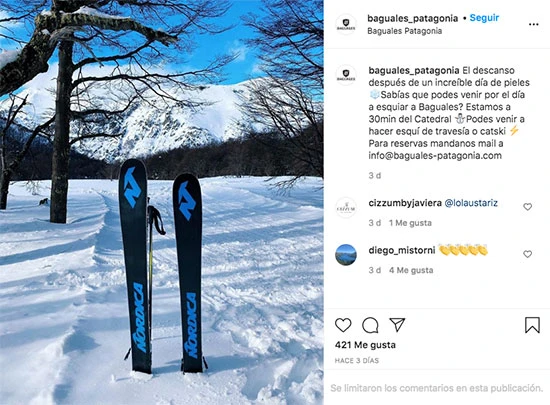
Task: Show 1 Me gusta on cizzumbyjaviera comment
Action: (410, 223)
